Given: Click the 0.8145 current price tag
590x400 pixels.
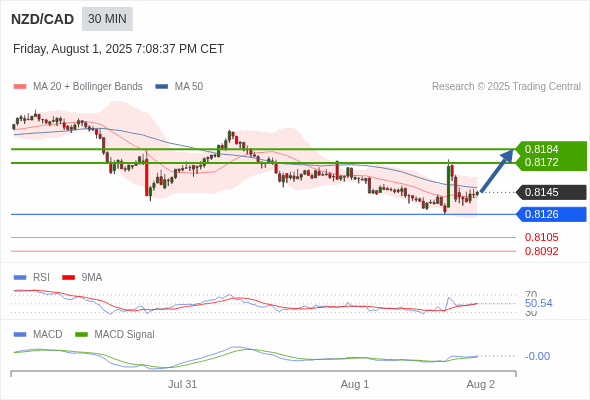Looking at the screenshot, I should tap(552, 192).
